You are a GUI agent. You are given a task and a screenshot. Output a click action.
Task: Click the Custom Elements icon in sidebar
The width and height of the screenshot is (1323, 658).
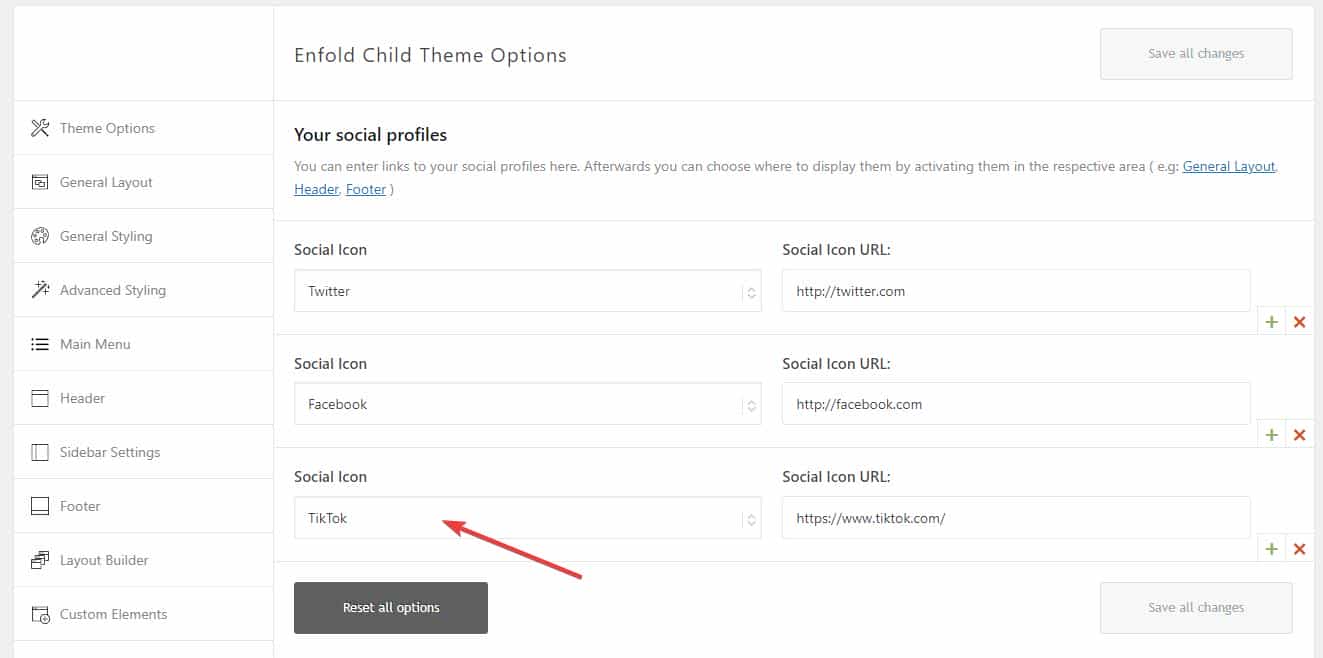pos(40,614)
